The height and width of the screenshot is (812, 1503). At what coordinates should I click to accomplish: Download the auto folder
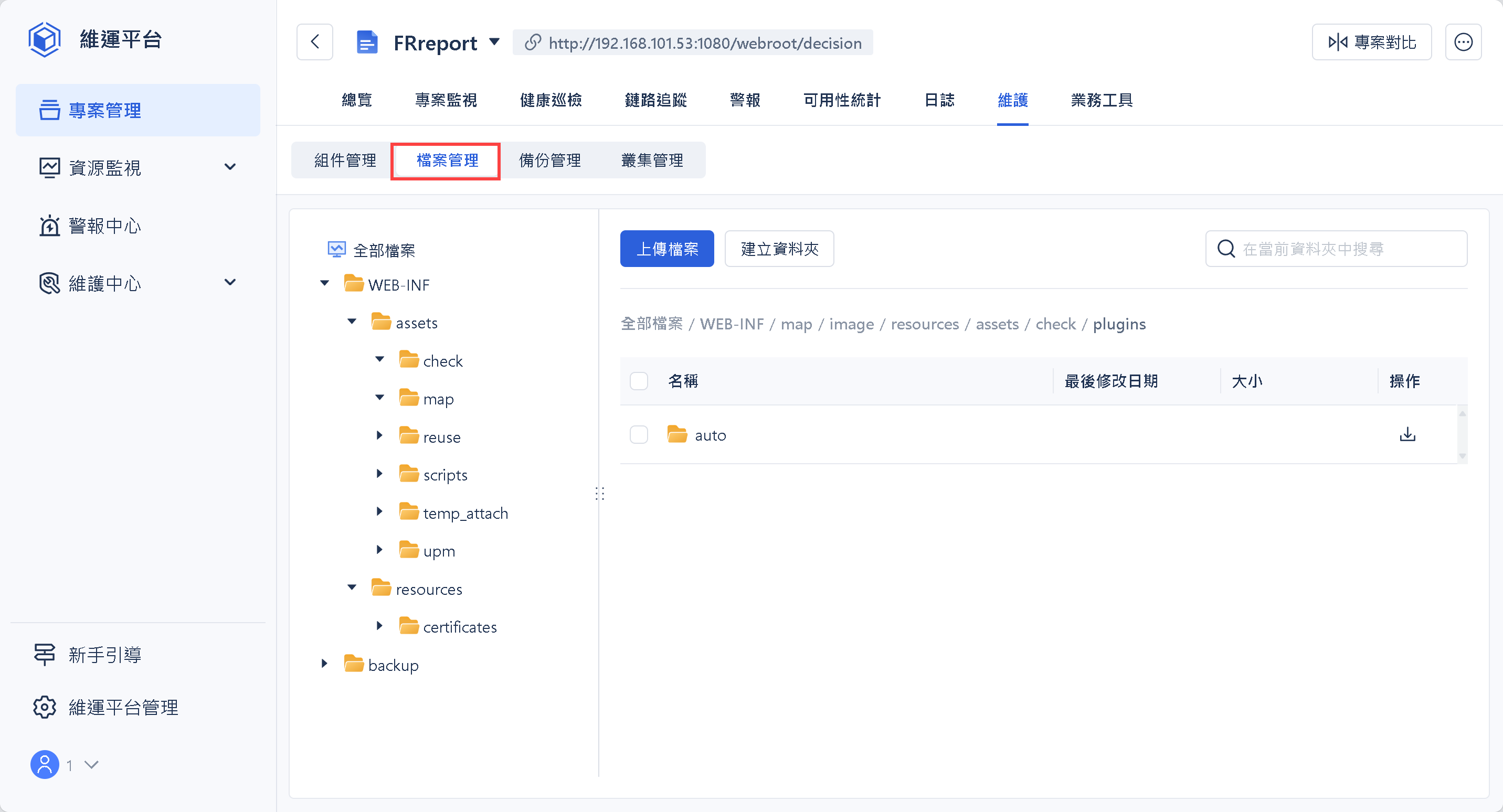(1407, 434)
